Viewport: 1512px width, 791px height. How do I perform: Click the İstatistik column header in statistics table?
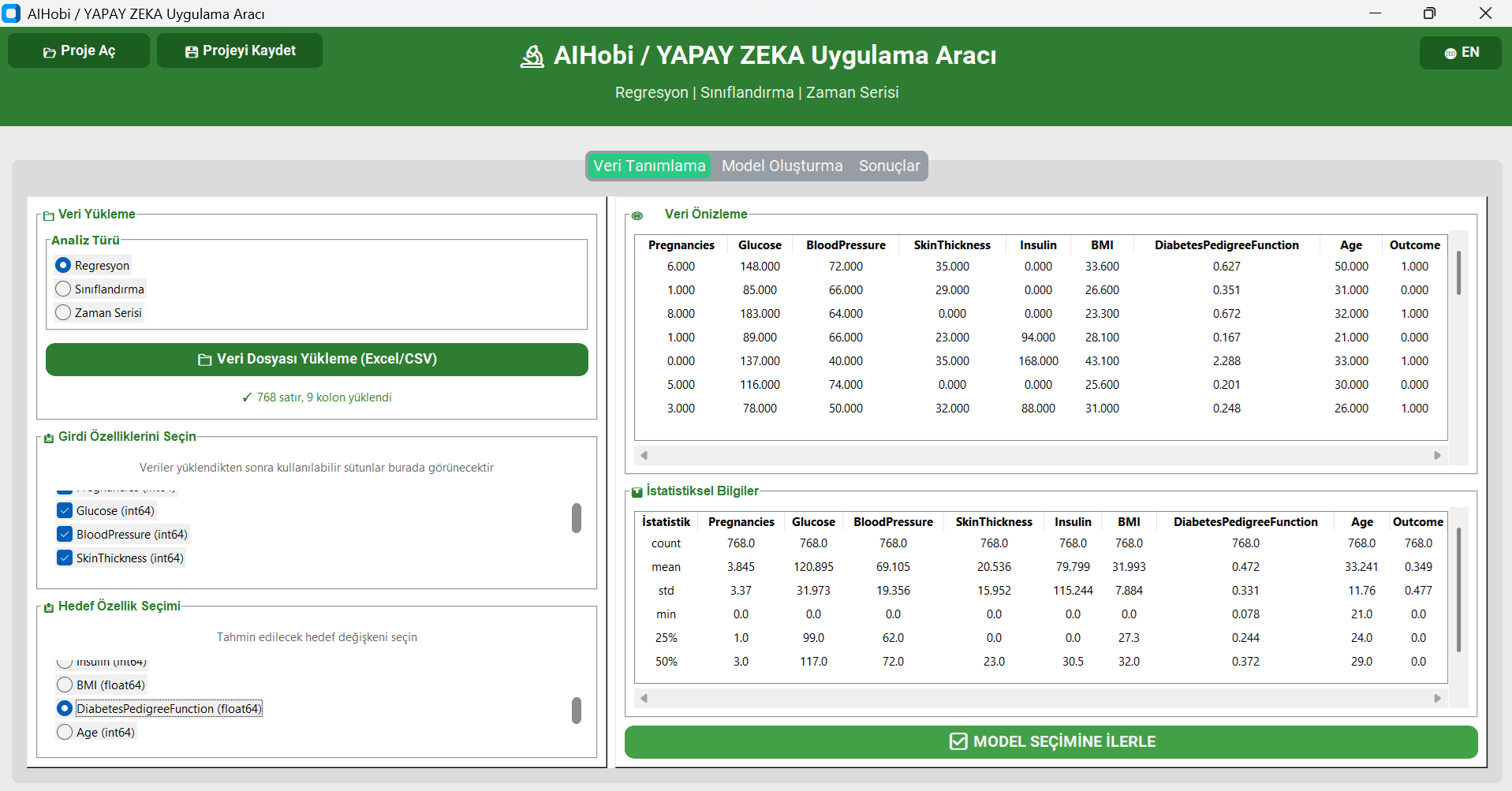click(x=666, y=522)
